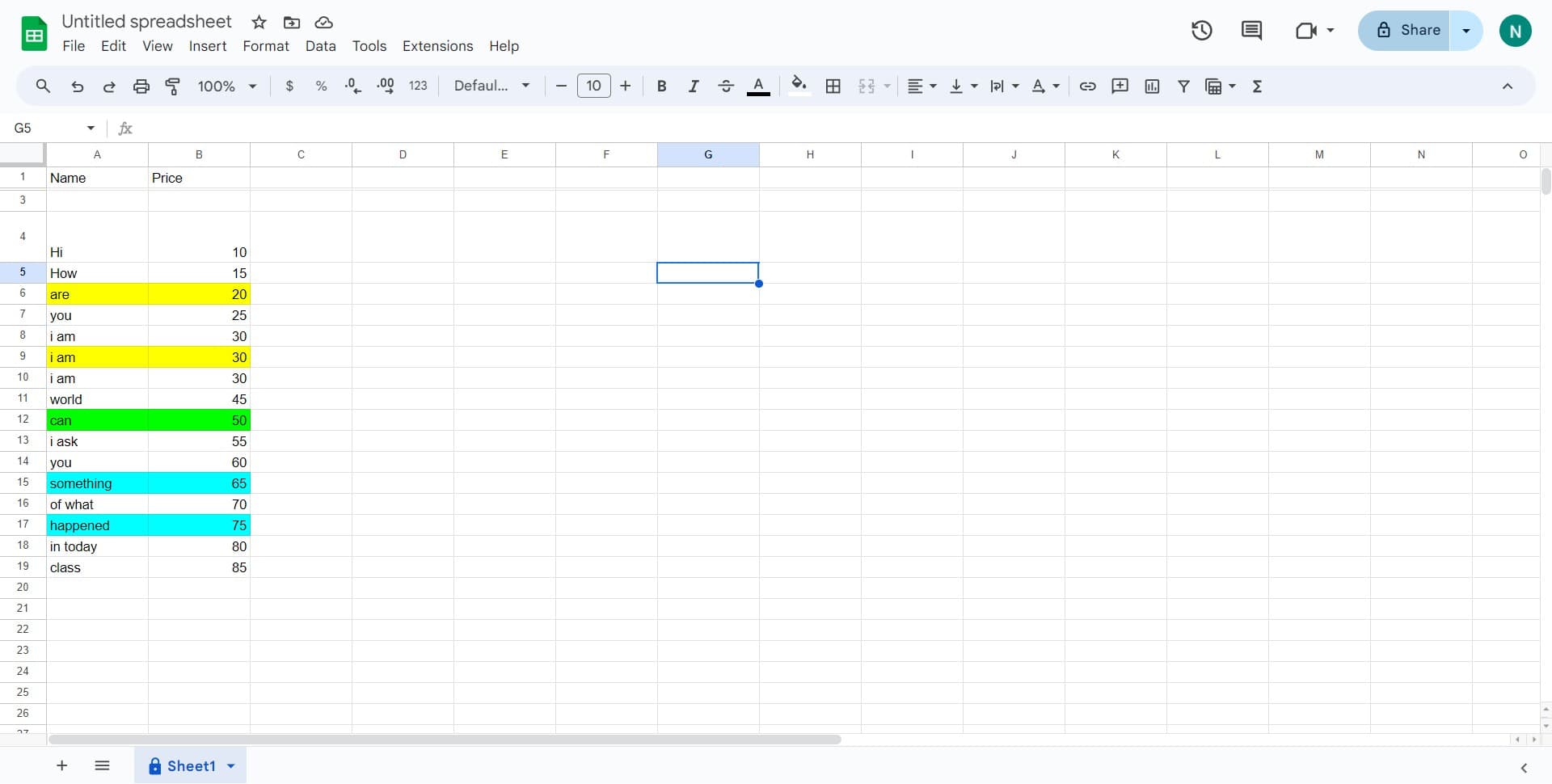This screenshot has height=784, width=1552.
Task: Toggle italic text formatting
Action: click(694, 86)
